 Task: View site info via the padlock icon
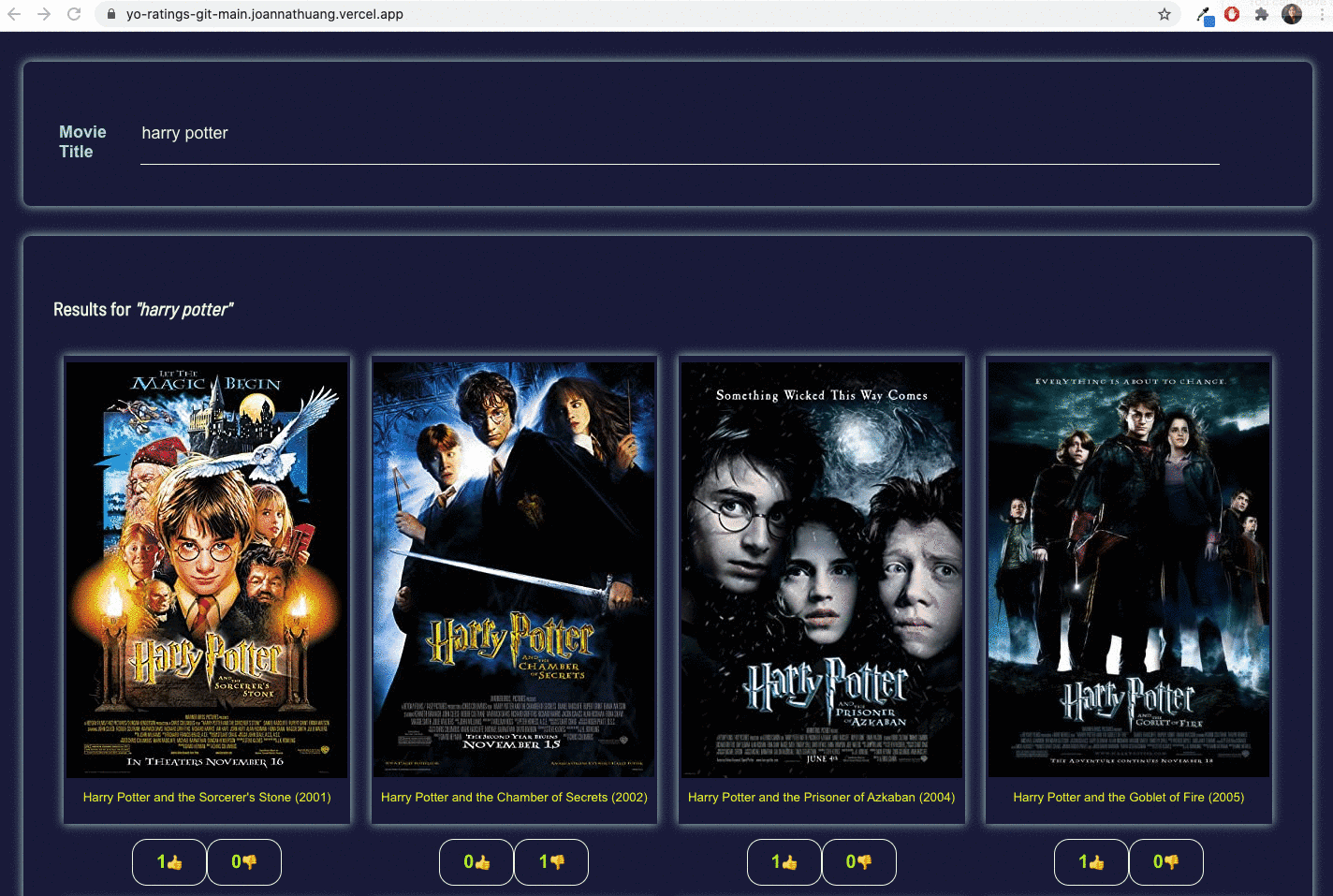coord(111,14)
